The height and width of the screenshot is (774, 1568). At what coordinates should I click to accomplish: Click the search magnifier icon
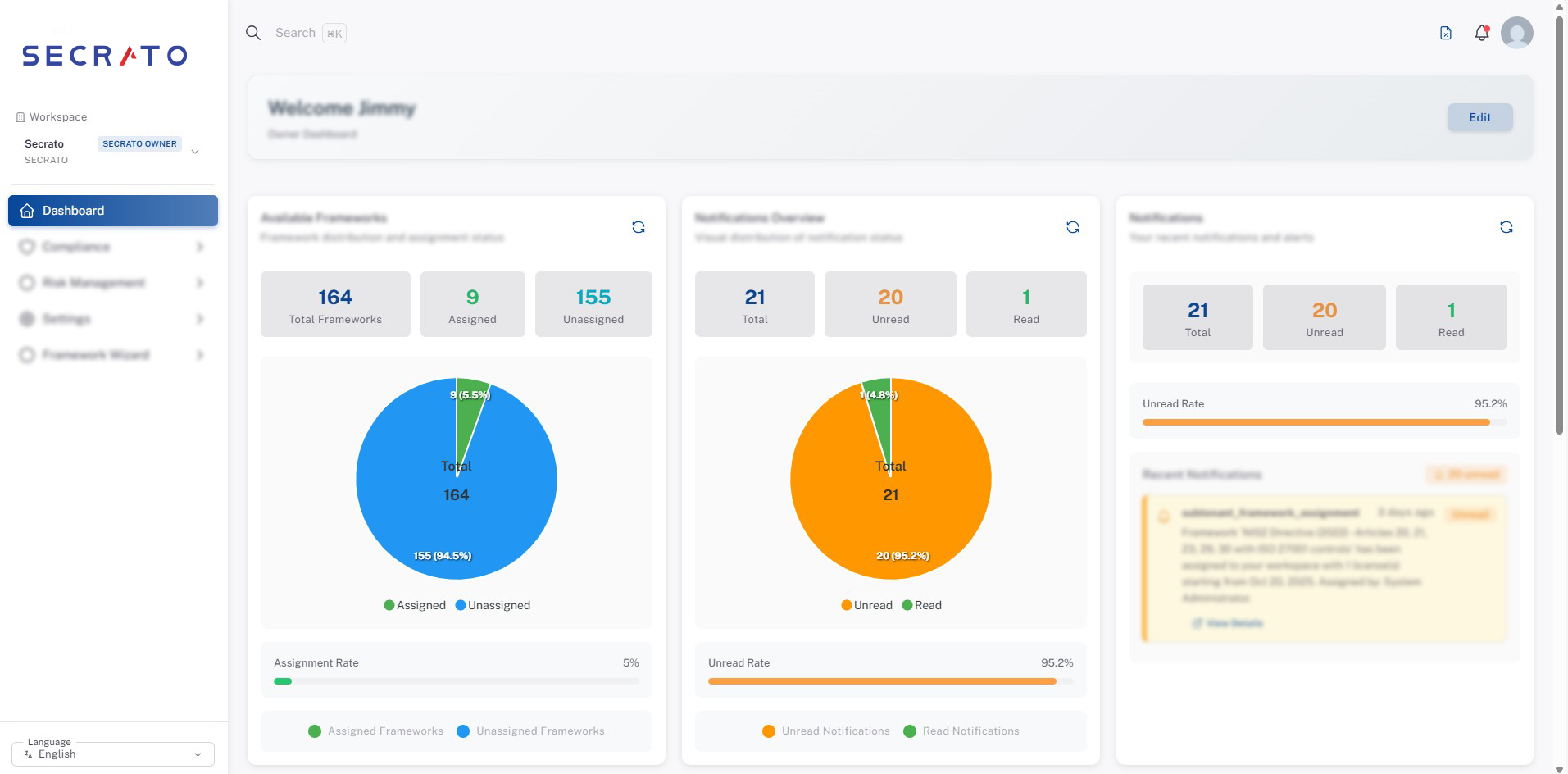click(x=253, y=33)
